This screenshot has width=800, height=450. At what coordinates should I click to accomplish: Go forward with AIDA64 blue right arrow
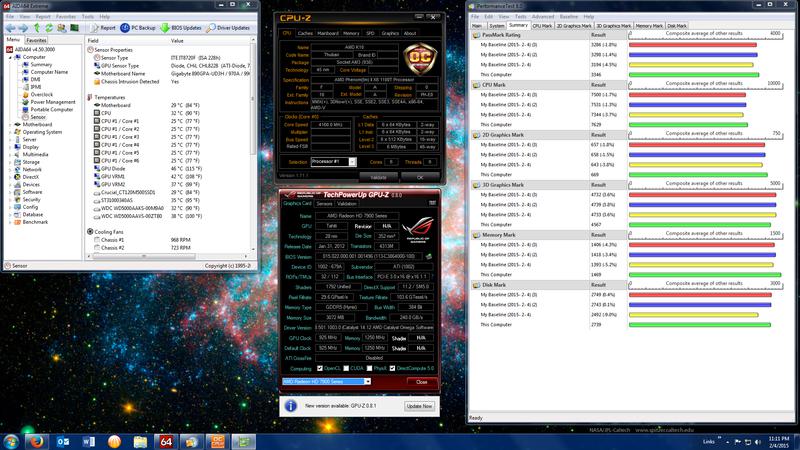[23, 28]
